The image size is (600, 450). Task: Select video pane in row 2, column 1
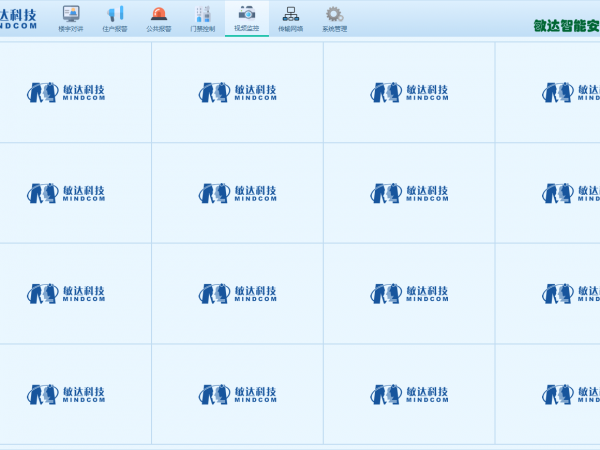pos(75,192)
